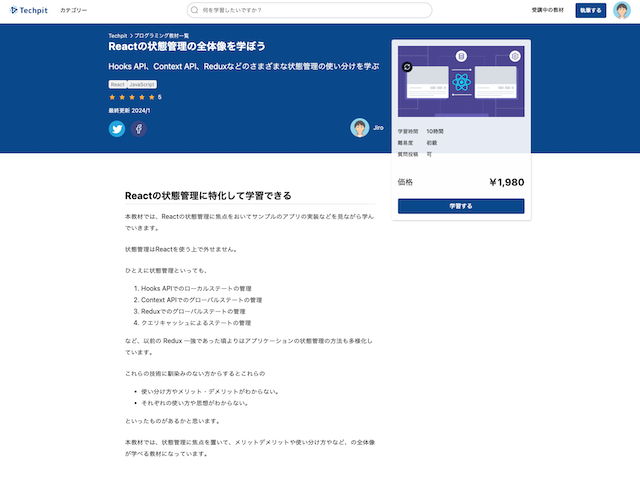
Task: Select the JavaScript tag
Action: click(142, 85)
